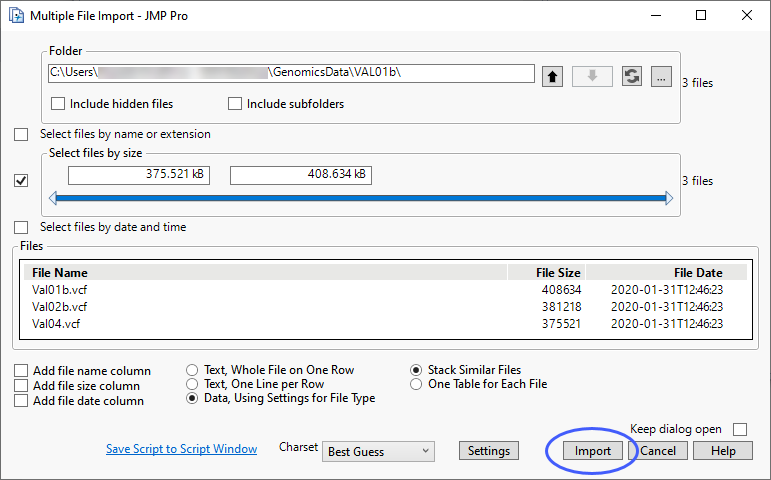Click the refresh folder icon
771x480 pixels.
pos(631,77)
